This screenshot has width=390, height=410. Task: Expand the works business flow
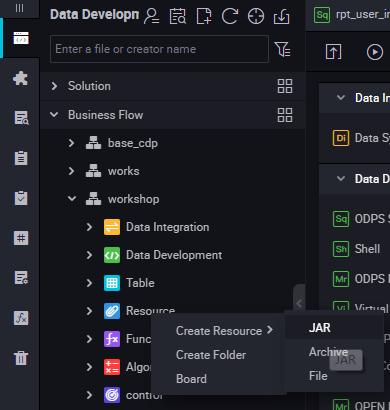71,171
